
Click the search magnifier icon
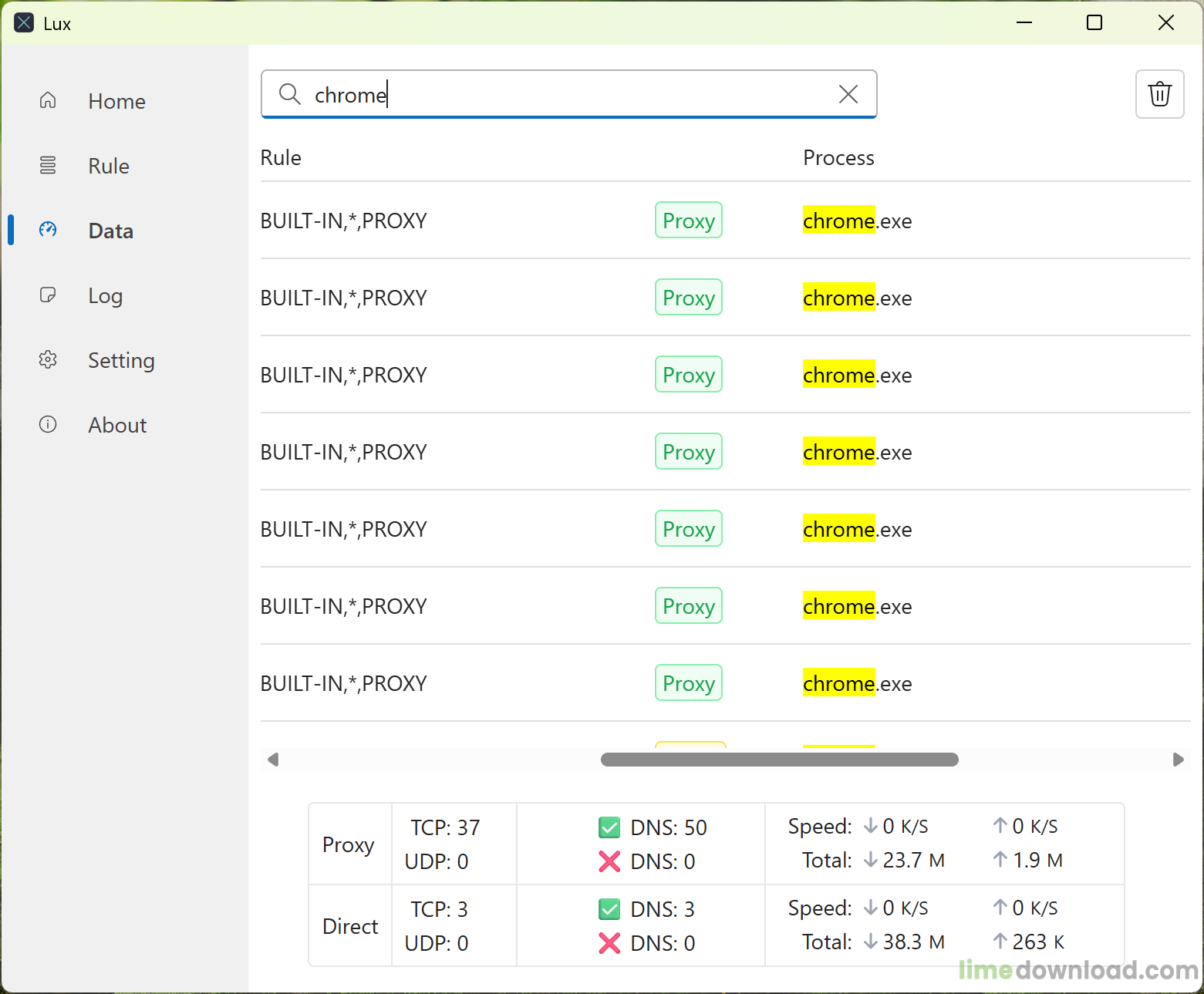289,94
